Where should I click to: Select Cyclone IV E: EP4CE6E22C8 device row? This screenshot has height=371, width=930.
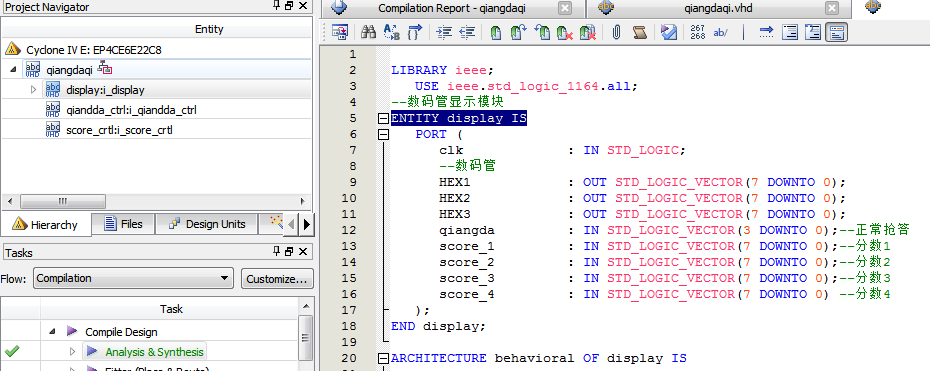pyautogui.click(x=93, y=50)
